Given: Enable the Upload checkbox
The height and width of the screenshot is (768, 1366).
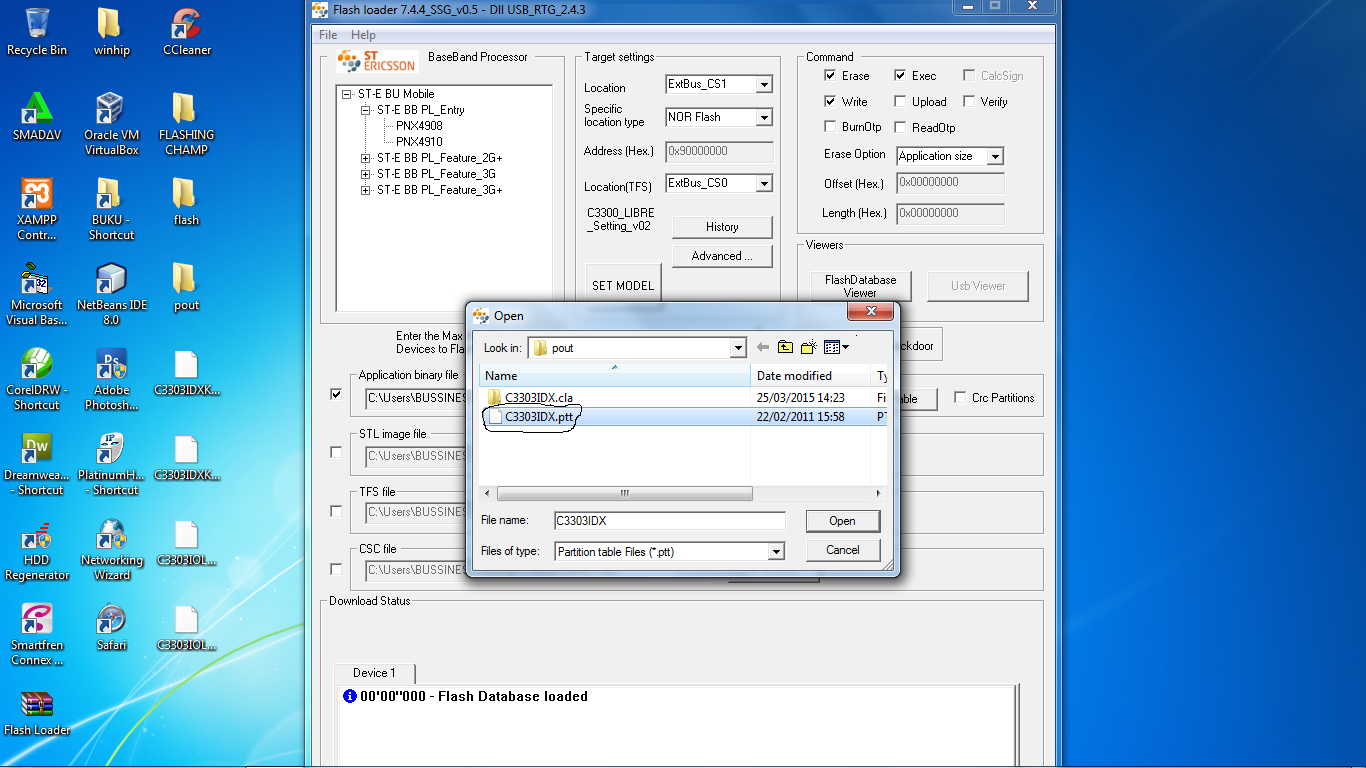Looking at the screenshot, I should pyautogui.click(x=900, y=101).
